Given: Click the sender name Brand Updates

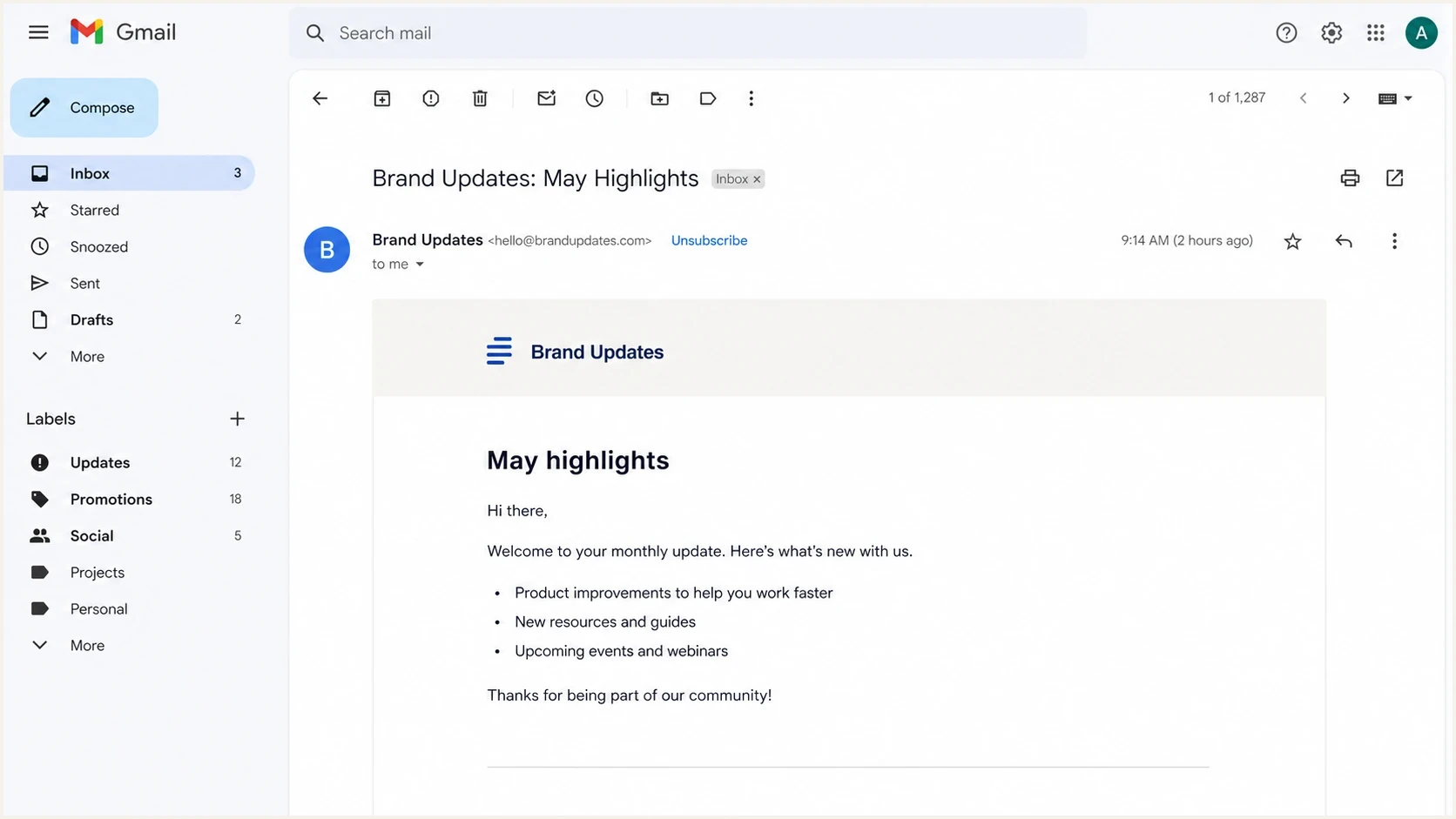Looking at the screenshot, I should [428, 239].
